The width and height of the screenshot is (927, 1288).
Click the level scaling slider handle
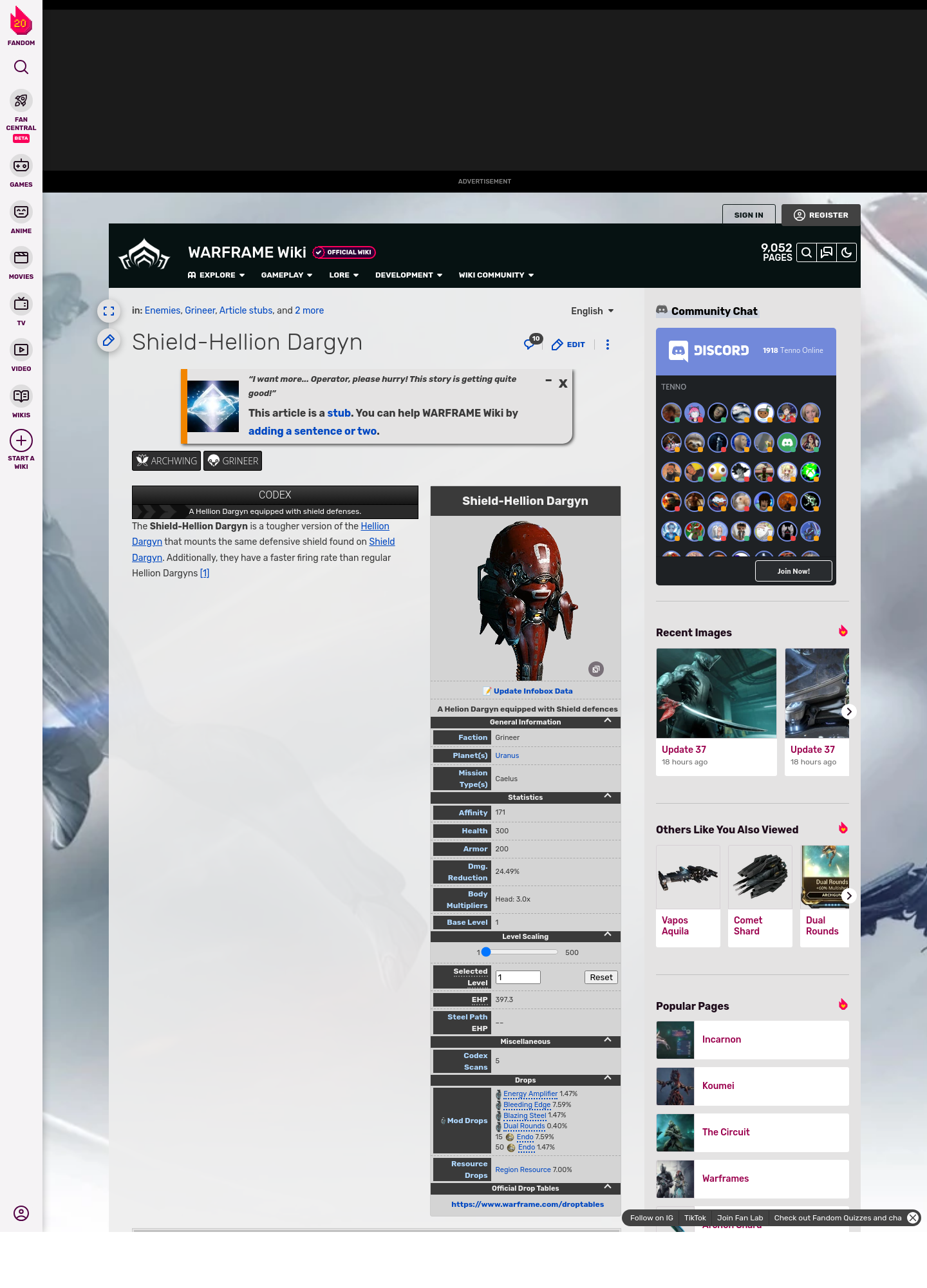click(486, 952)
